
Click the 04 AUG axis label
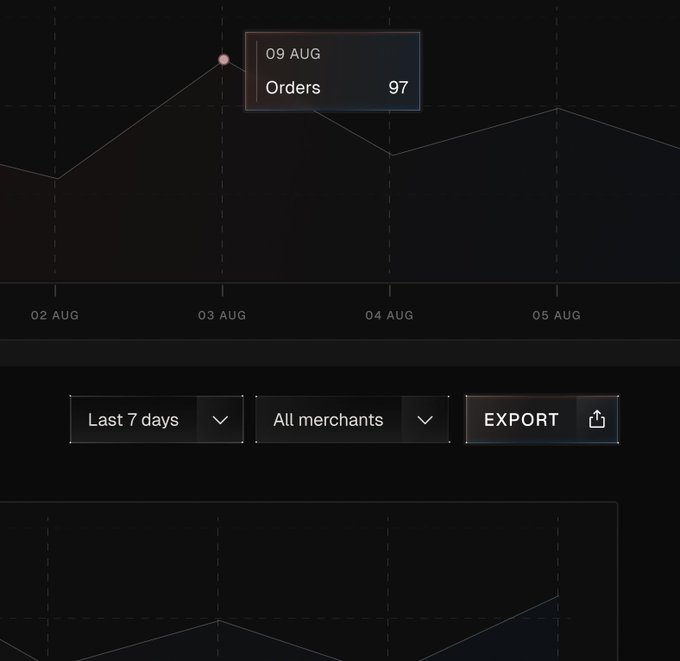coord(389,315)
